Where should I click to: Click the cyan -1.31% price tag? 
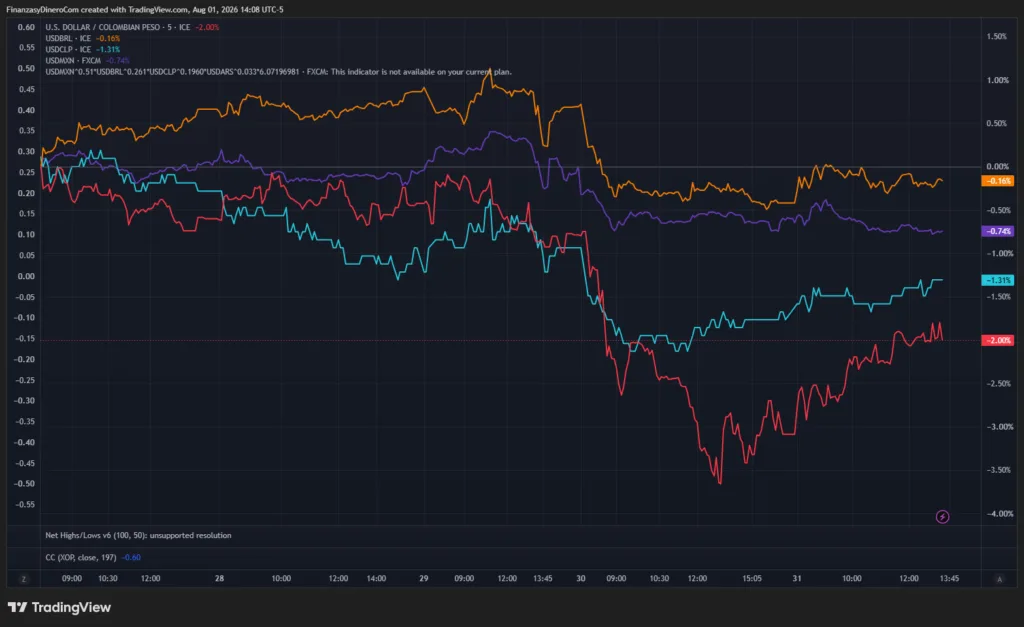(997, 280)
